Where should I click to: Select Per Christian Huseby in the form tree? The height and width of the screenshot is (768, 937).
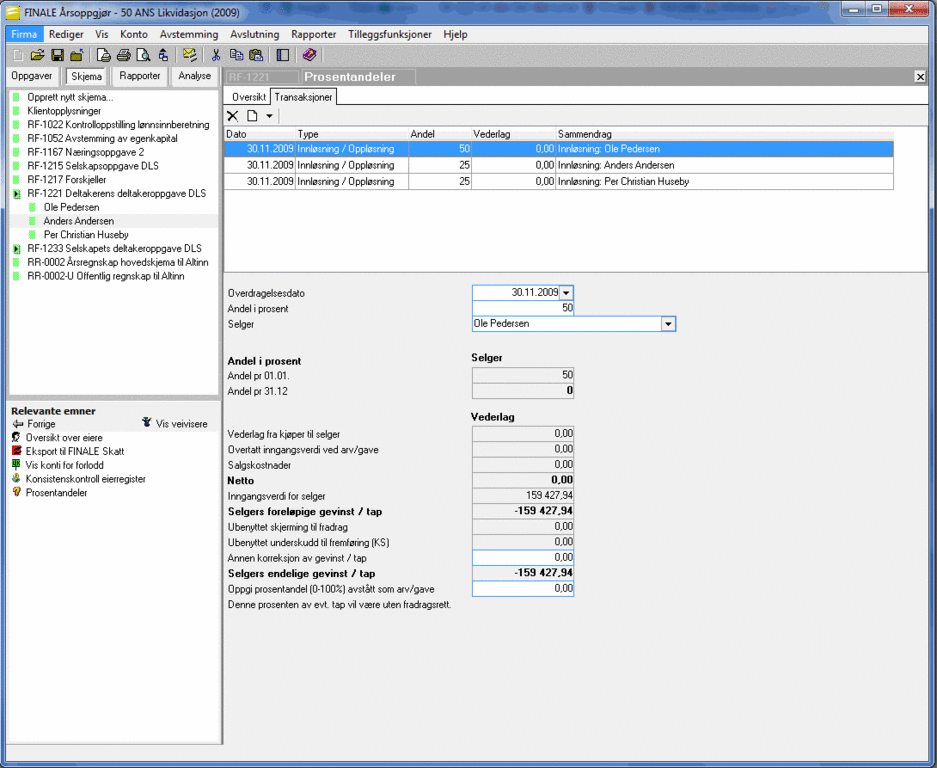point(86,235)
